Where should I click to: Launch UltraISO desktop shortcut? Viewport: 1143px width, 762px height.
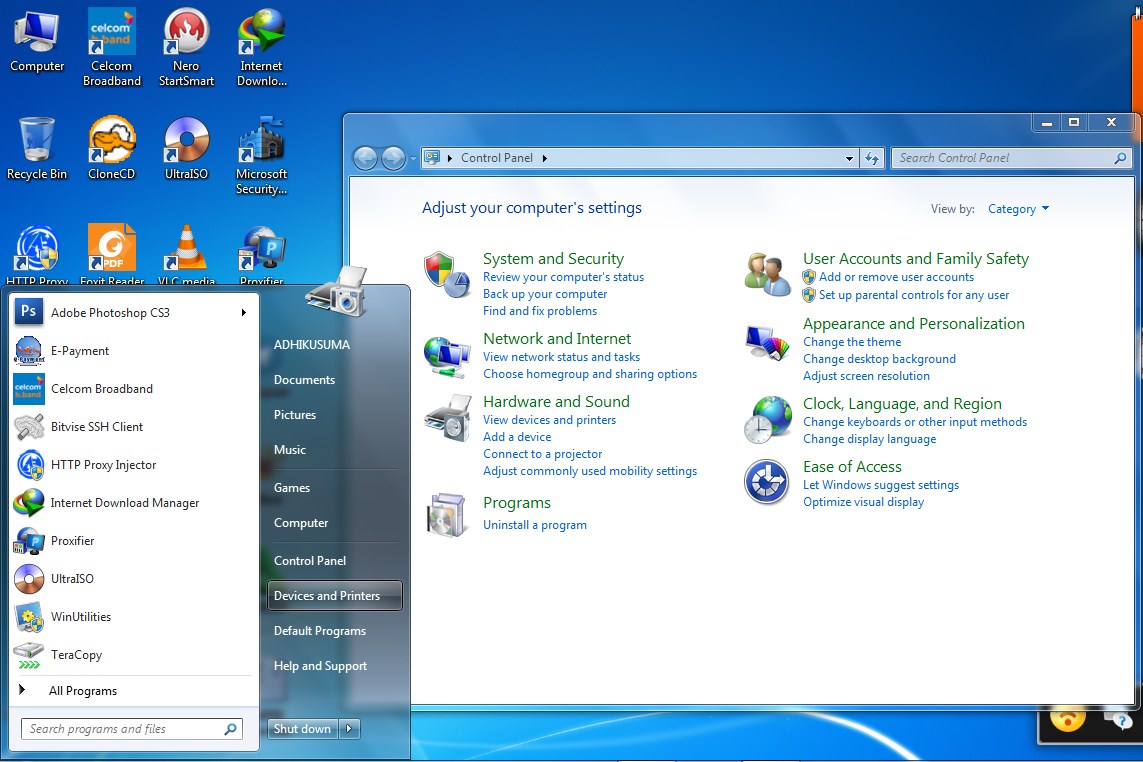click(x=186, y=149)
